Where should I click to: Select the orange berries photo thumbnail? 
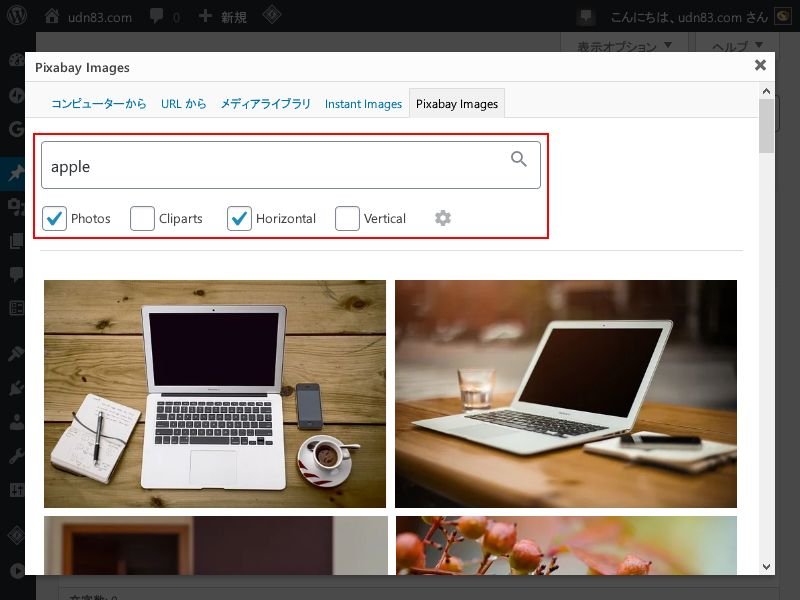566,545
